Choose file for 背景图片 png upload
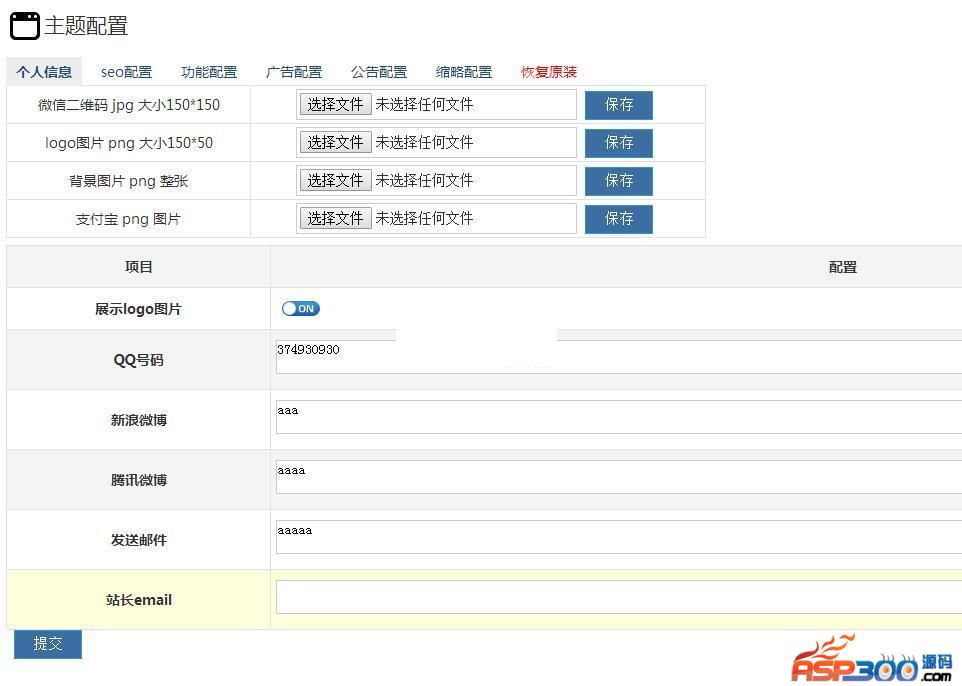 [x=335, y=180]
